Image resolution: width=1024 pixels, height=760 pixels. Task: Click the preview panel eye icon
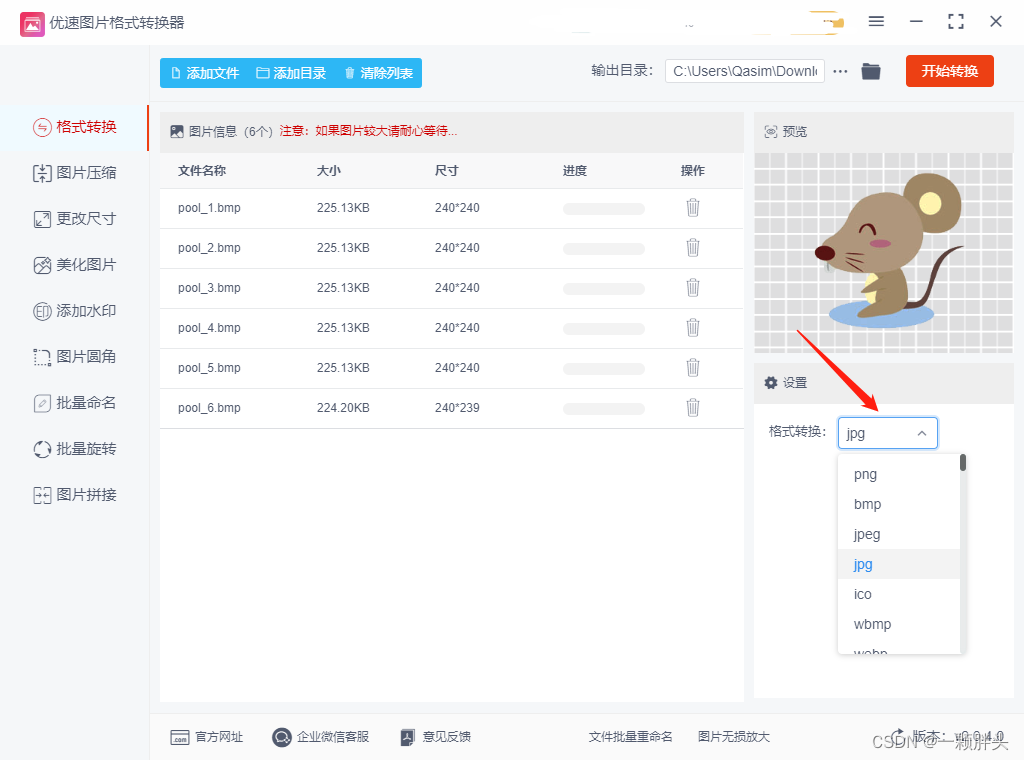(771, 132)
